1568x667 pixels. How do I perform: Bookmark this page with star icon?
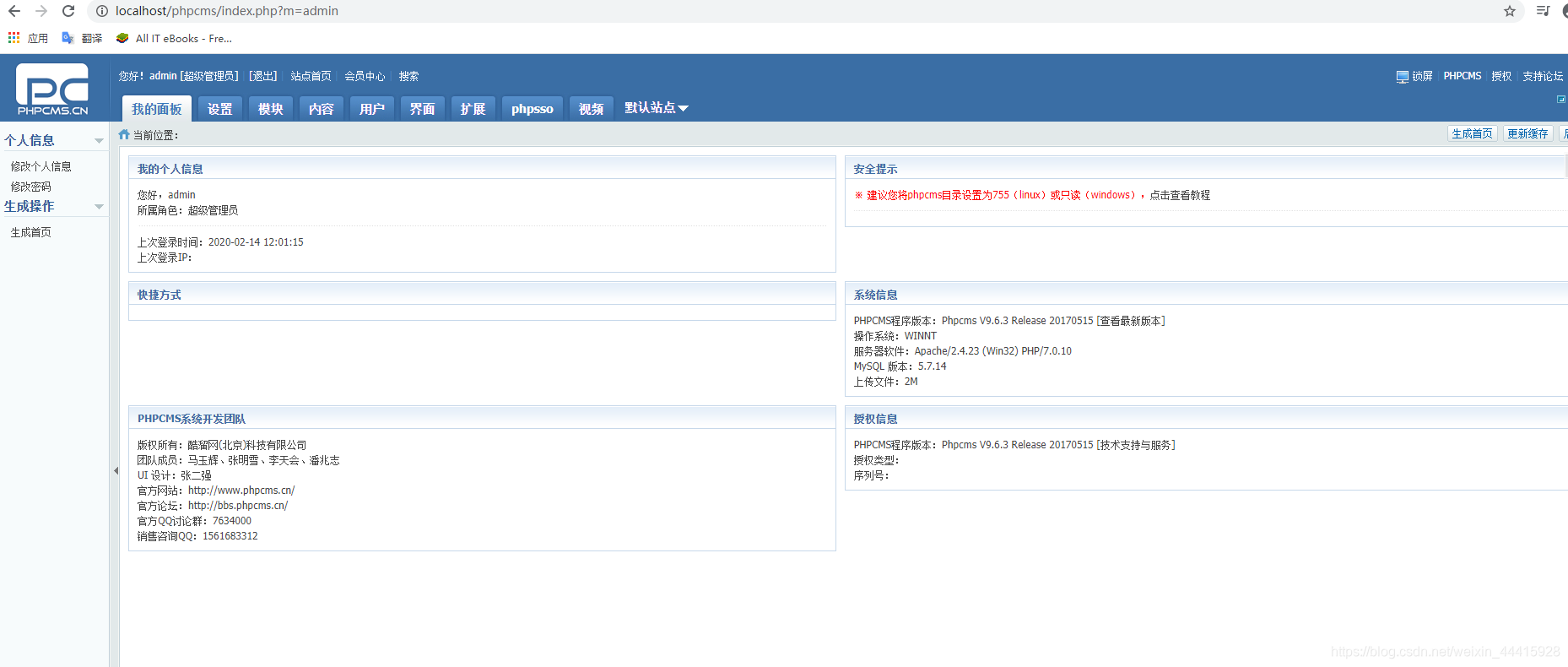coord(1510,11)
